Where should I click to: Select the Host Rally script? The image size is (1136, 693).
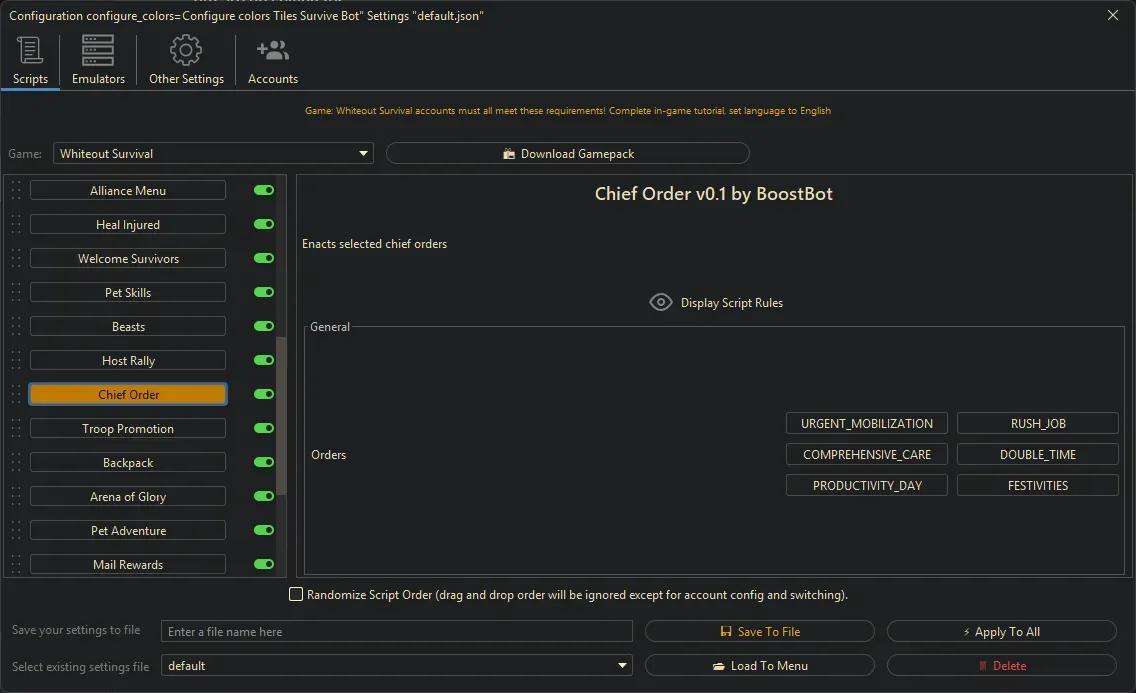pyautogui.click(x=128, y=361)
